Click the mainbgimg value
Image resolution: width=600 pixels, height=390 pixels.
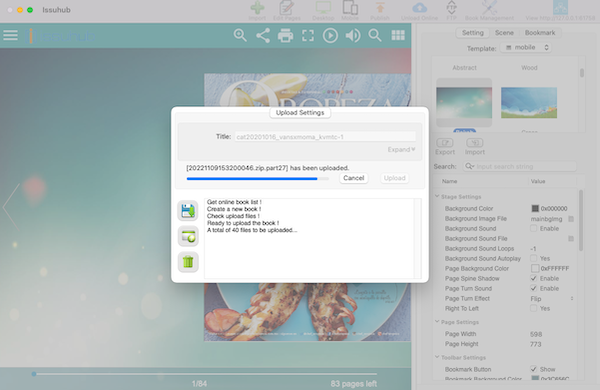(546, 219)
